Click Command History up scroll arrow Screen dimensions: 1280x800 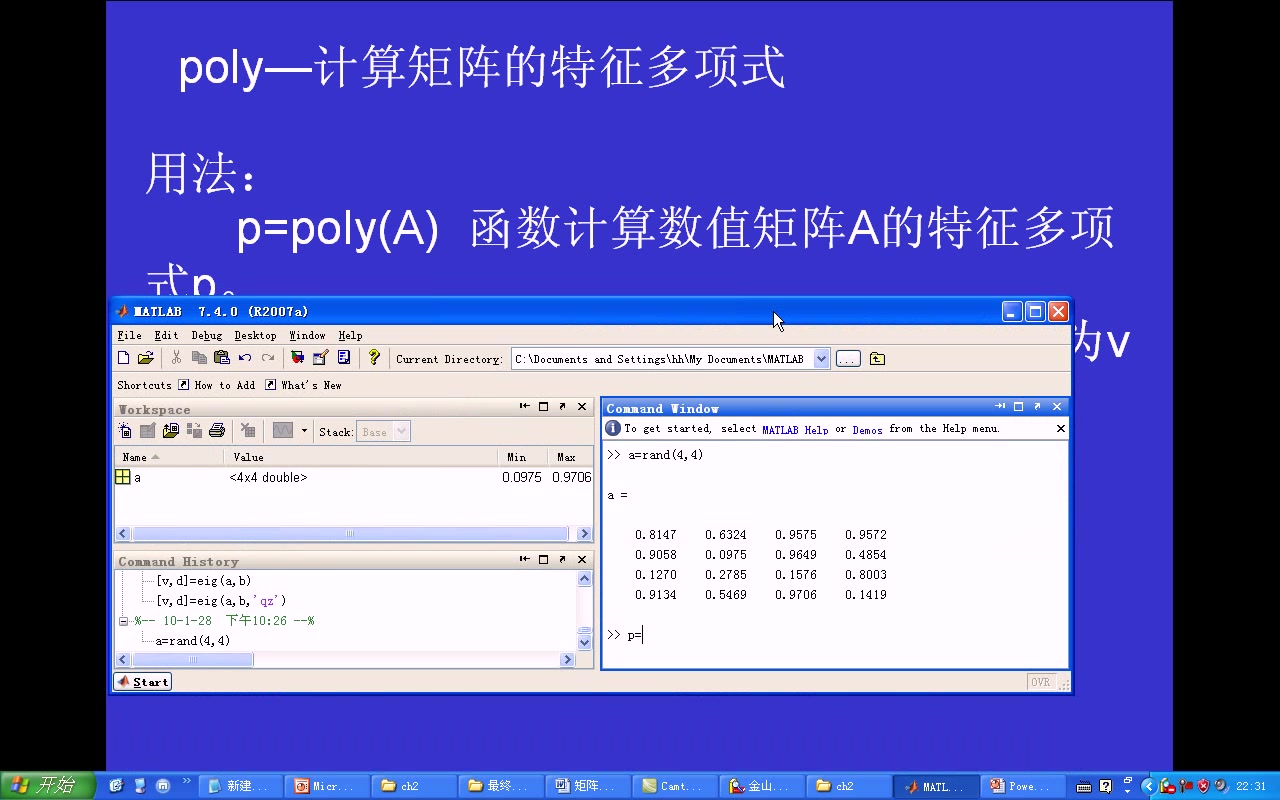(585, 579)
